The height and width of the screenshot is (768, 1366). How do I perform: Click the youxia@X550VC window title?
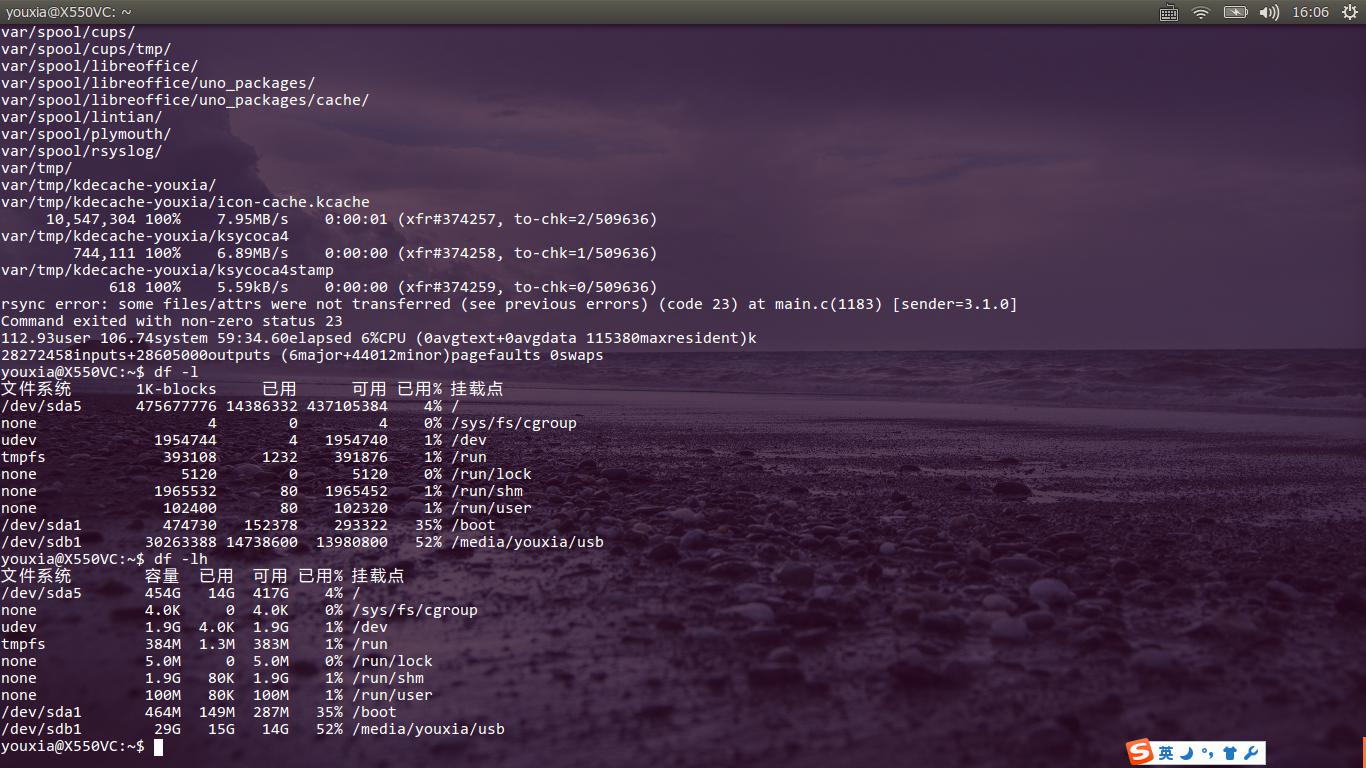click(68, 12)
